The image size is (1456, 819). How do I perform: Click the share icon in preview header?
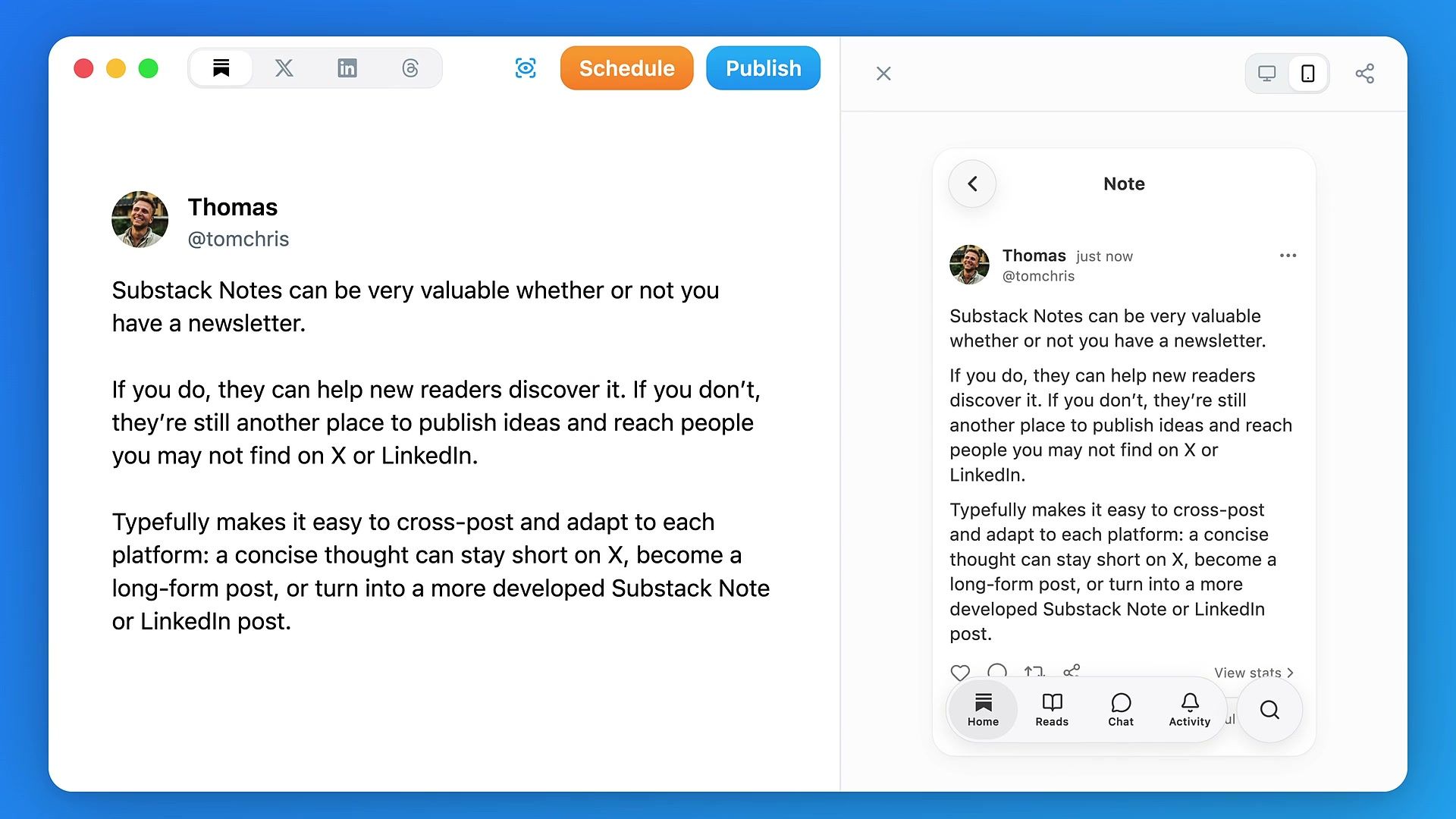tap(1365, 74)
